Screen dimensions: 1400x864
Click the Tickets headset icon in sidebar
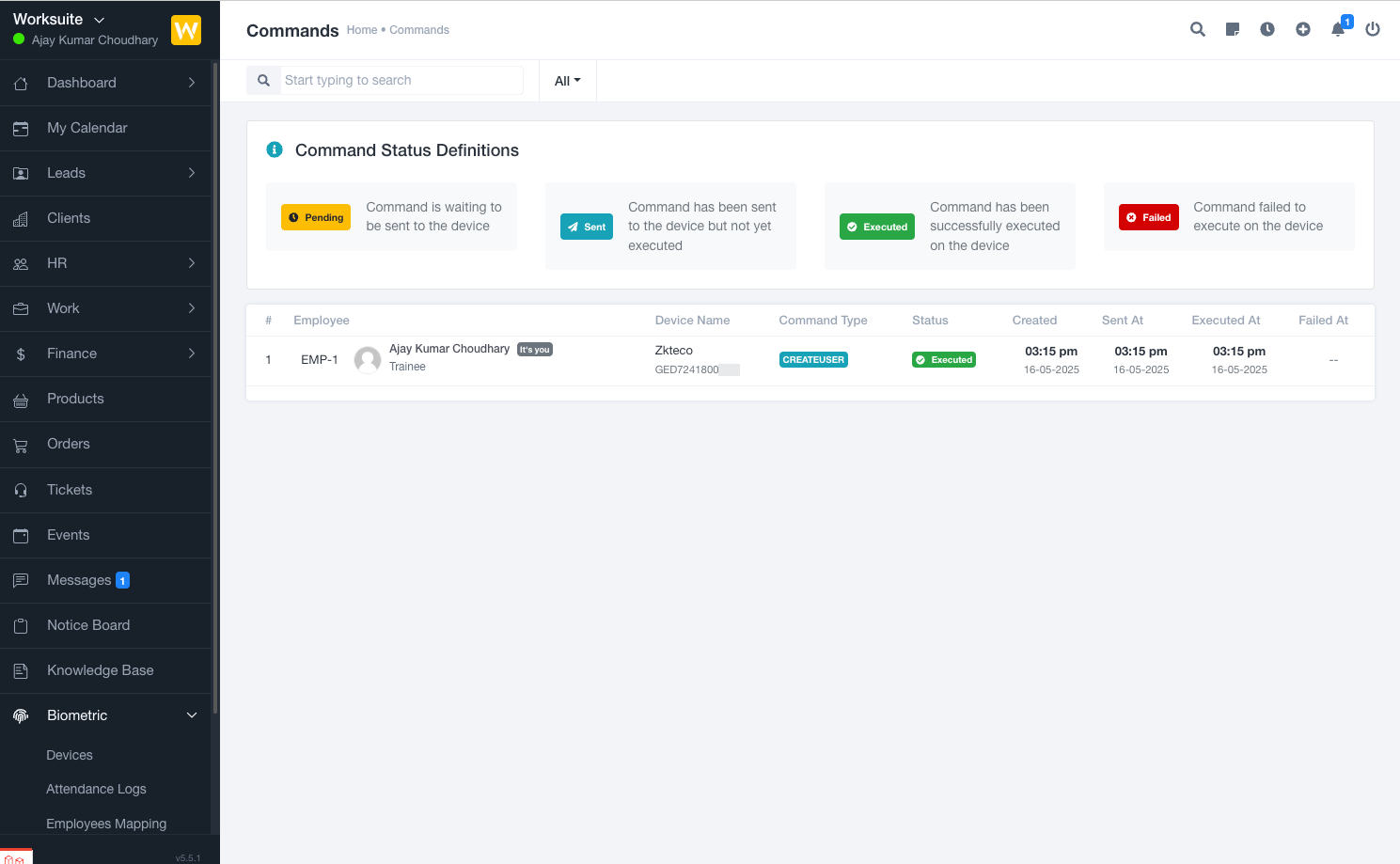21,490
